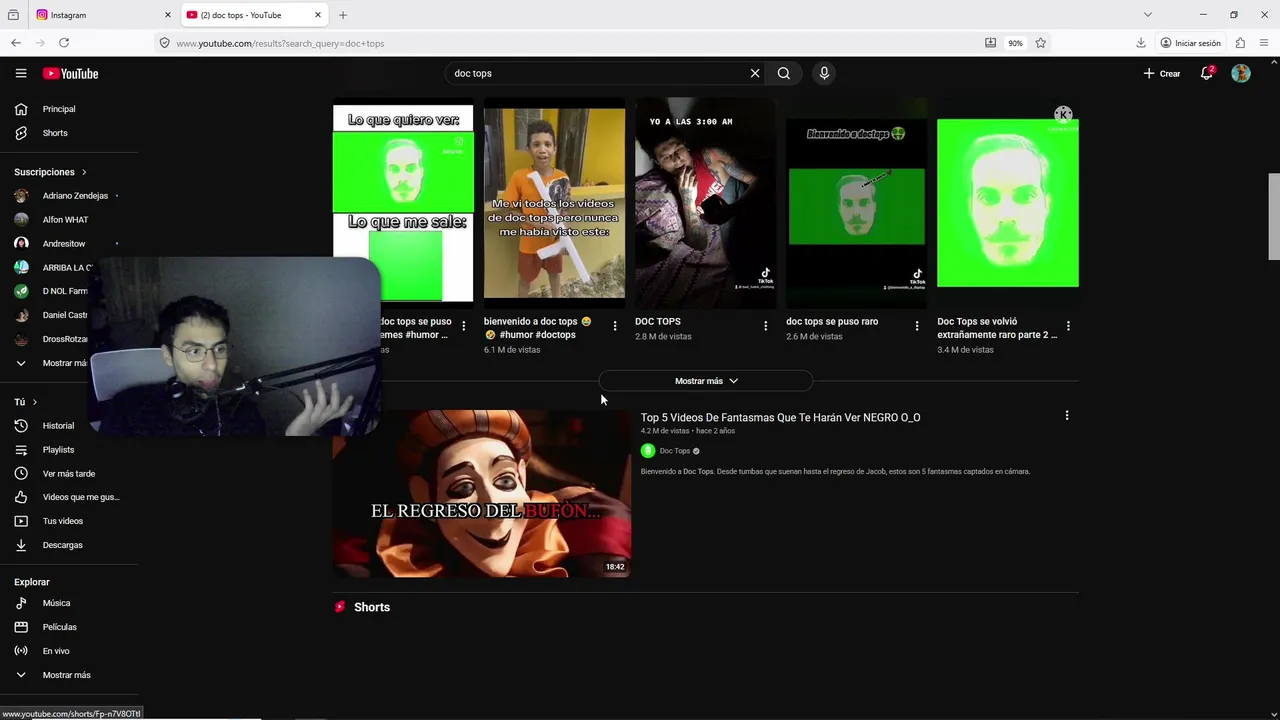The width and height of the screenshot is (1280, 720).
Task: Open 'doc tops se puso raro' title
Action: click(x=832, y=322)
